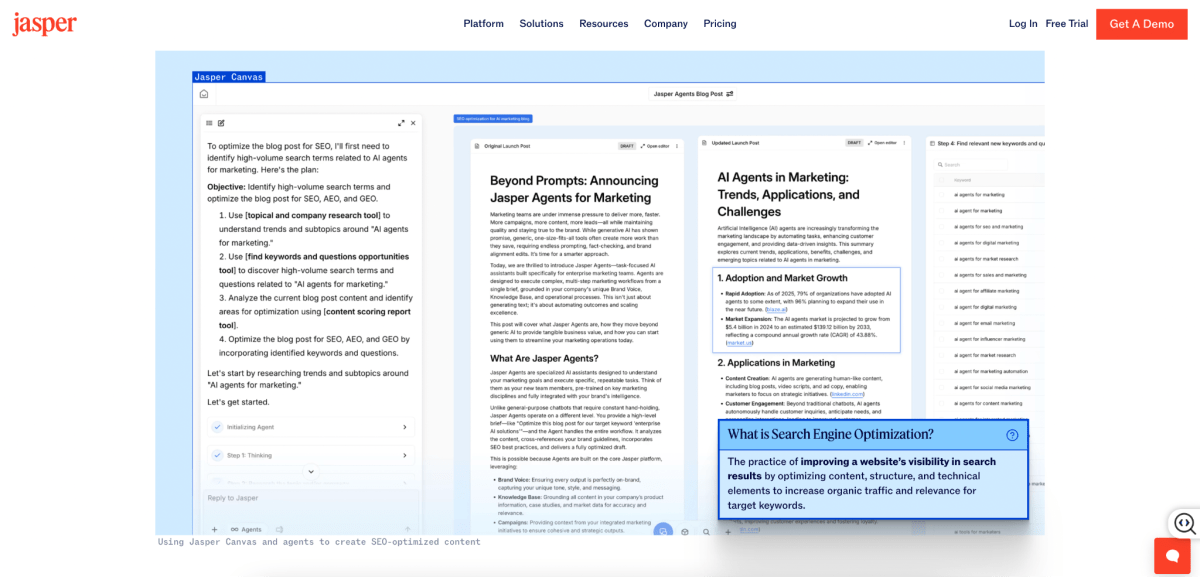Screen dimensions: 1200x577
Task: Go to the Pricing page
Action: click(x=720, y=24)
